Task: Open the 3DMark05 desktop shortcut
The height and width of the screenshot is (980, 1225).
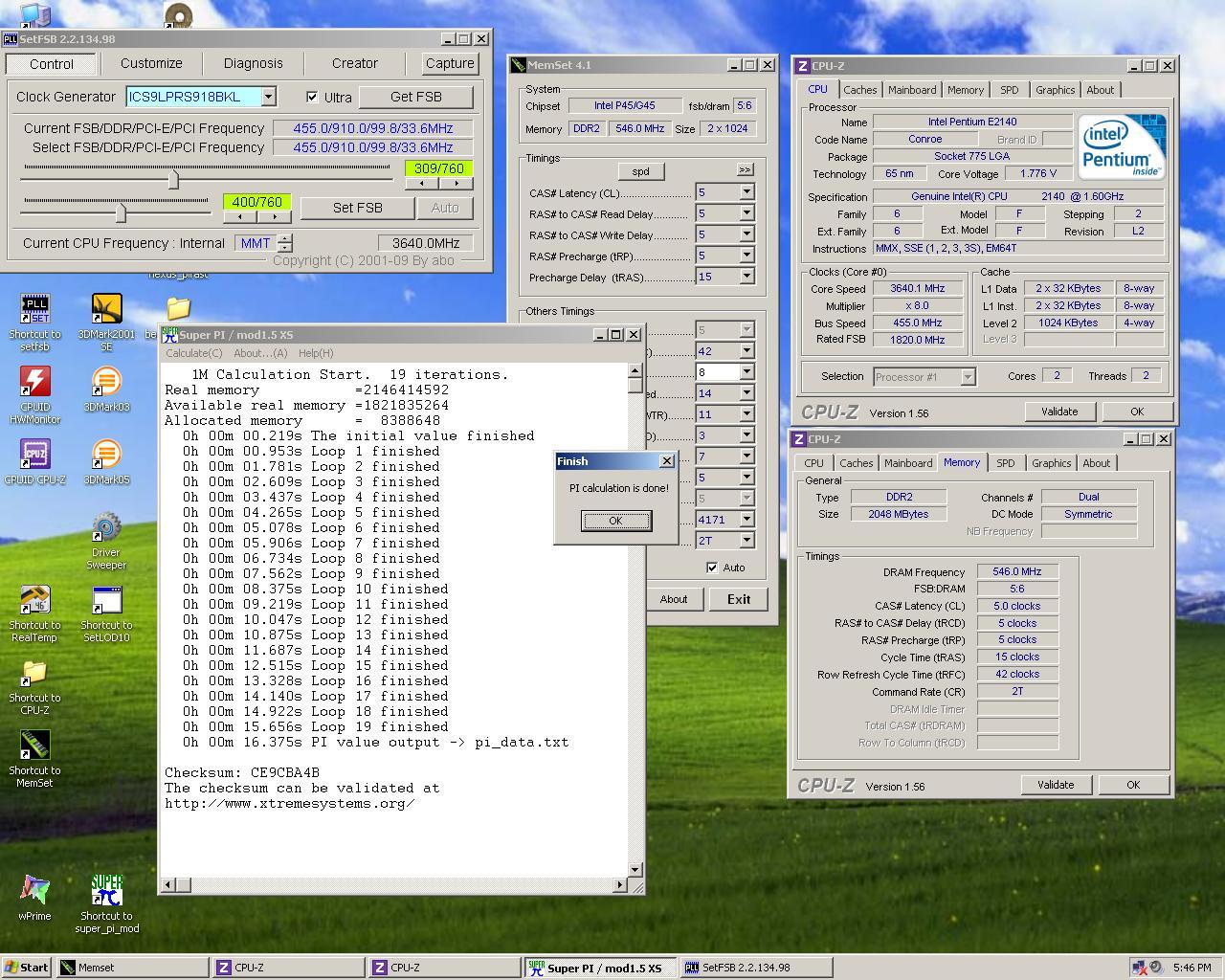Action: pos(106,461)
